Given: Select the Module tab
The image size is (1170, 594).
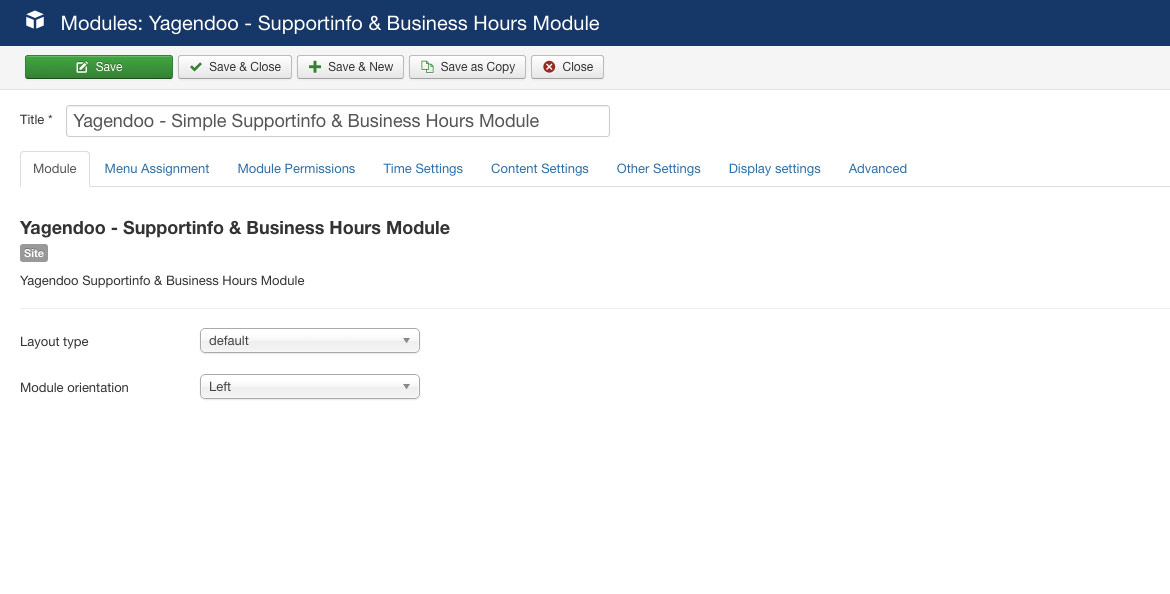Looking at the screenshot, I should coord(54,169).
